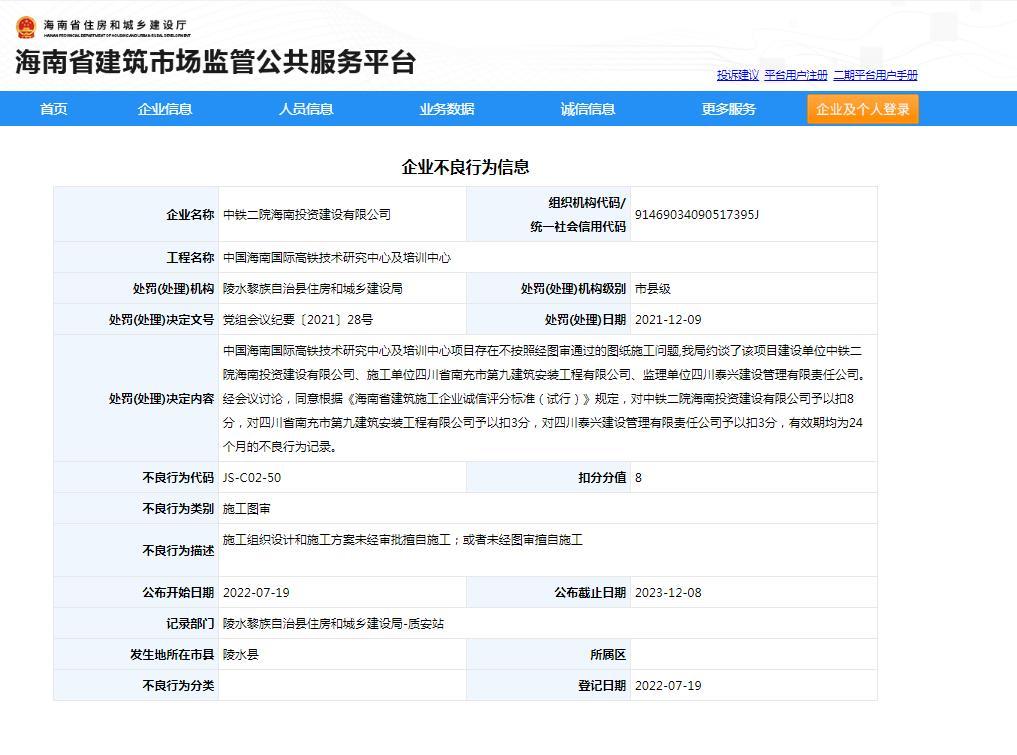Click the national emblem logo icon
1017x755 pixels.
[26, 27]
